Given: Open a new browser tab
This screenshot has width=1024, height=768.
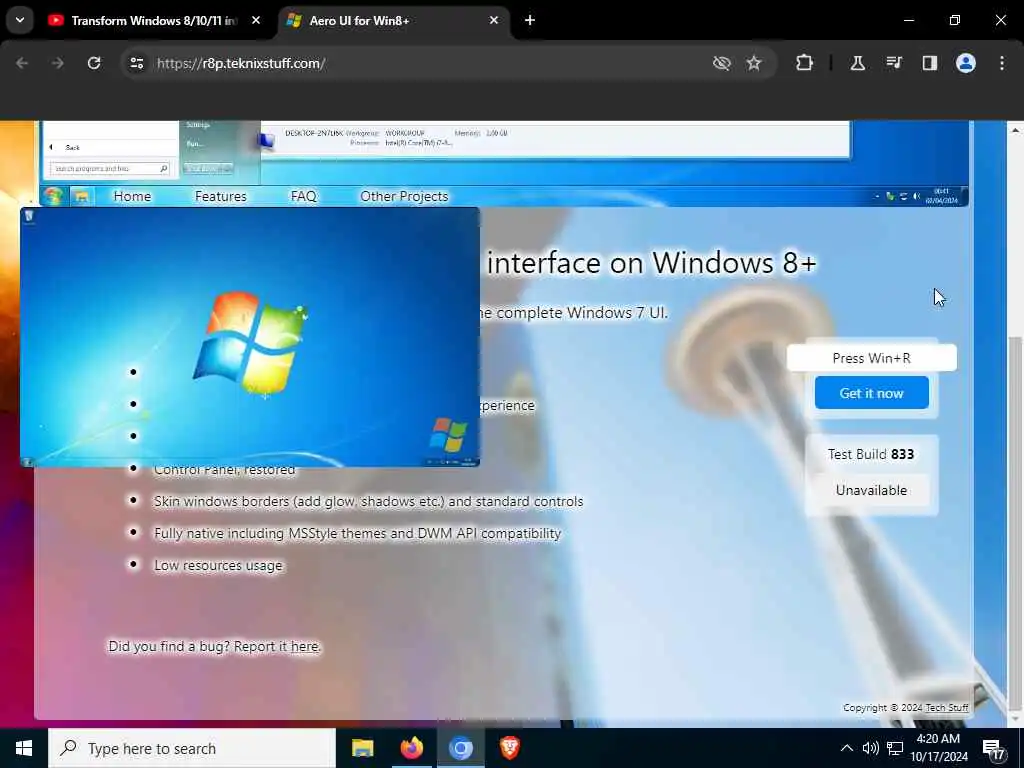Looking at the screenshot, I should (x=530, y=20).
